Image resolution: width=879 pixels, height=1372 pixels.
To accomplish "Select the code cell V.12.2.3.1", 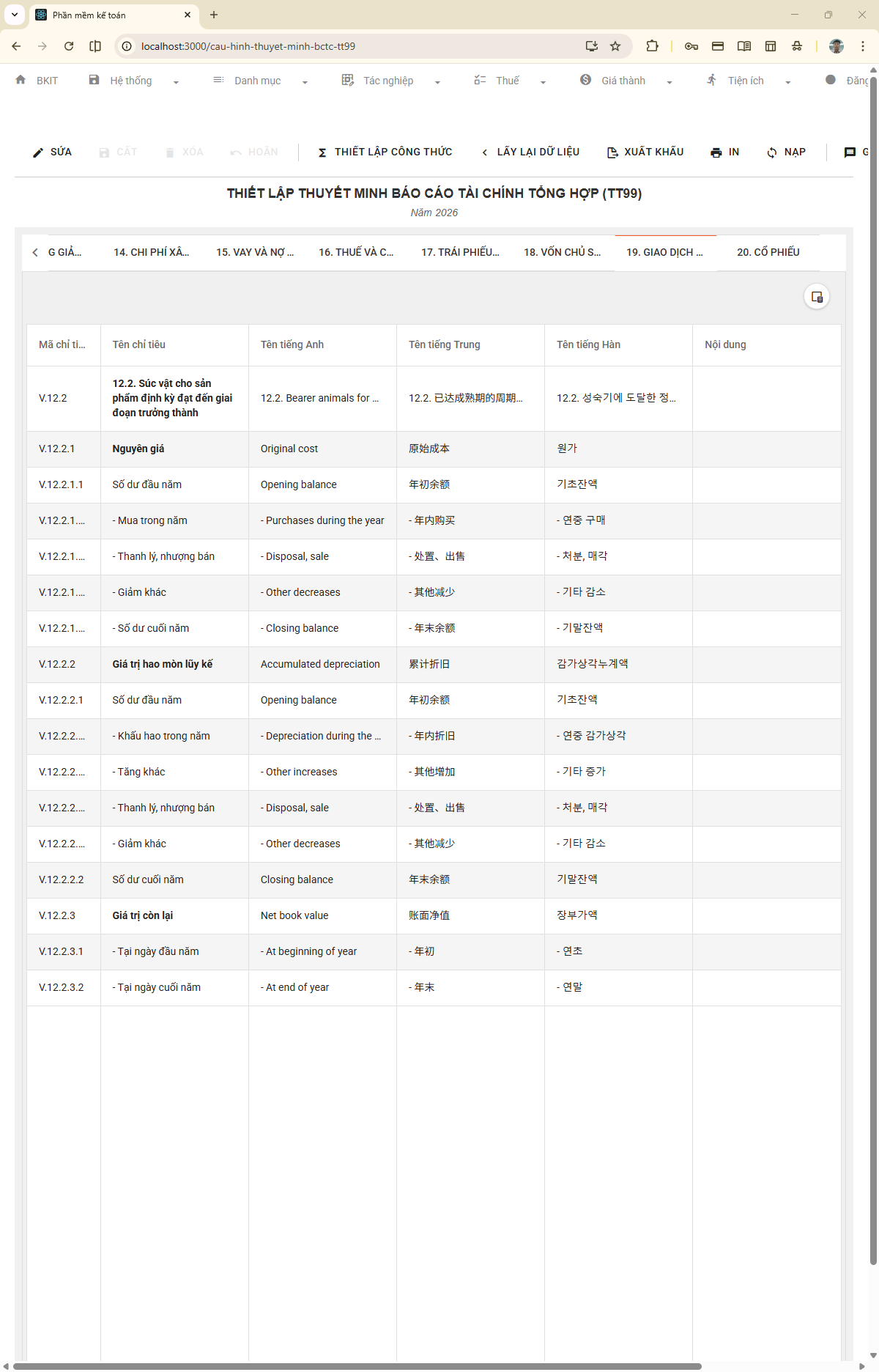I will [x=64, y=951].
